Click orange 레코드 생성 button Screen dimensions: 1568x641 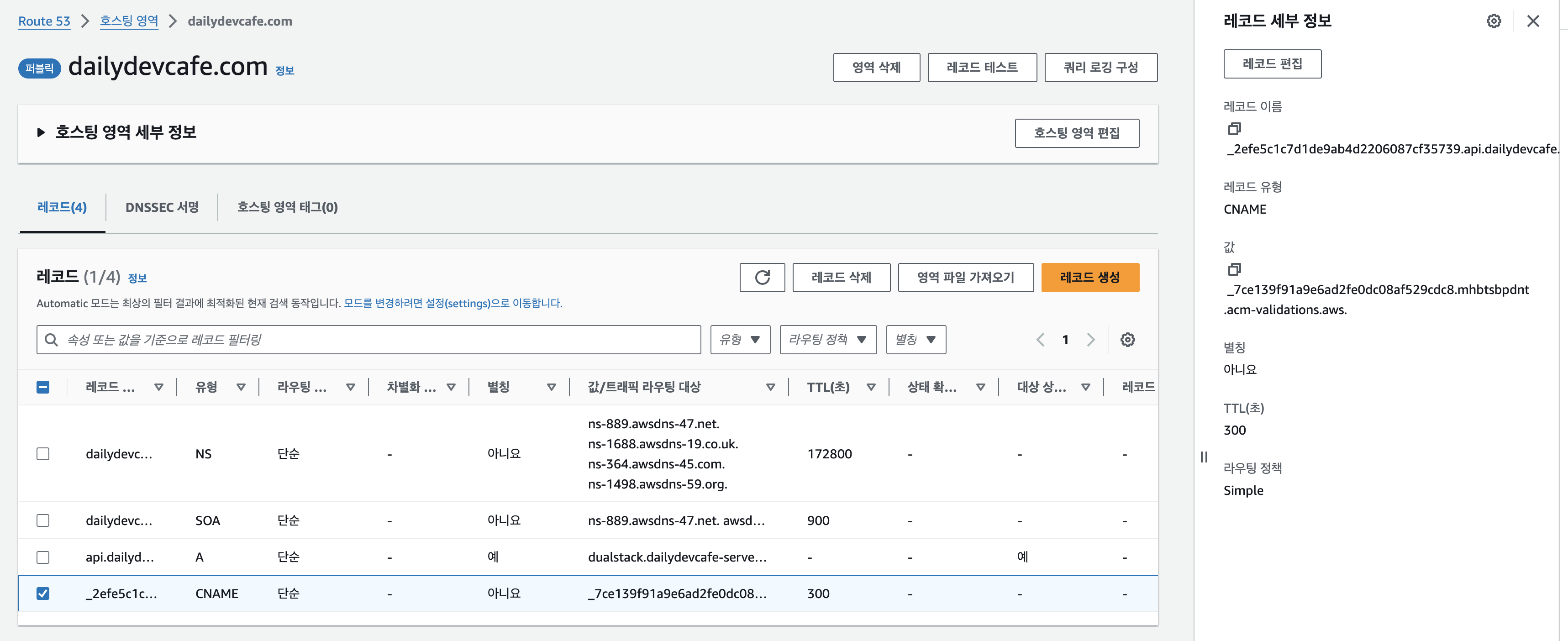(1090, 278)
